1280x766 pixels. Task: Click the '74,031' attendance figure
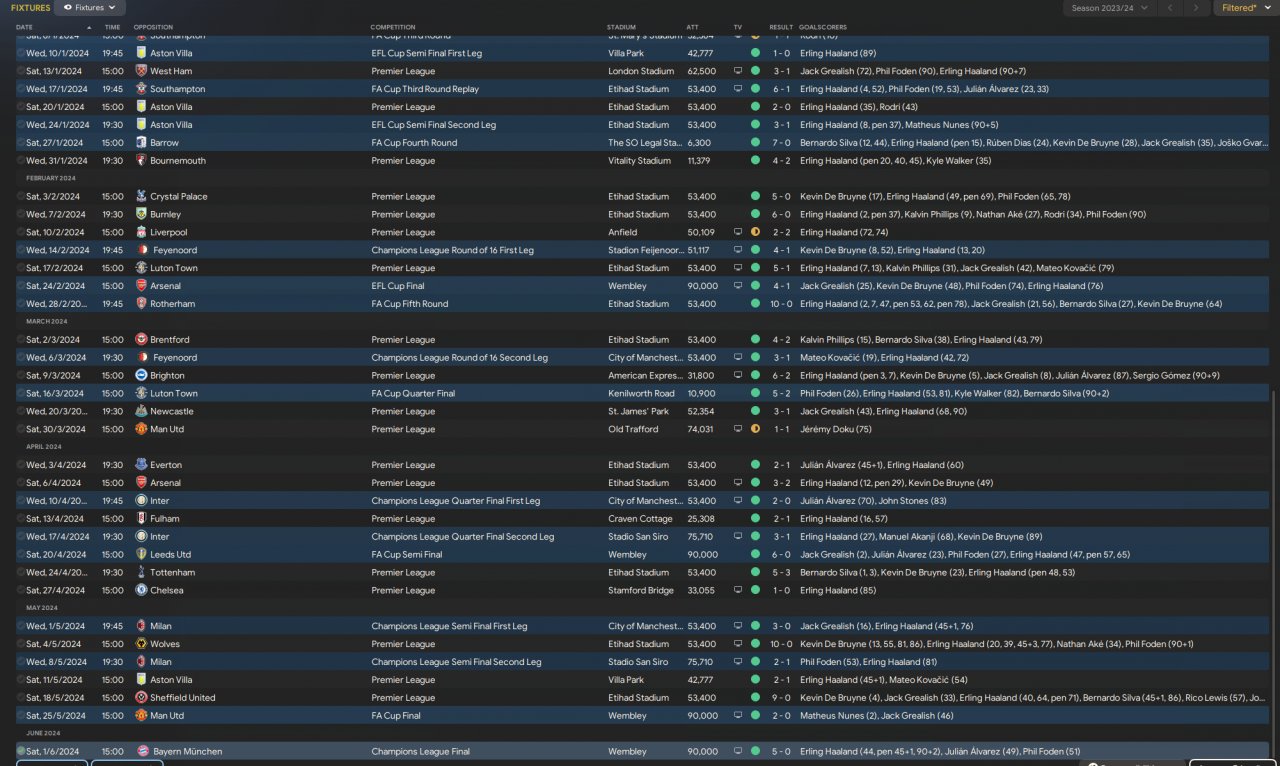(x=702, y=429)
